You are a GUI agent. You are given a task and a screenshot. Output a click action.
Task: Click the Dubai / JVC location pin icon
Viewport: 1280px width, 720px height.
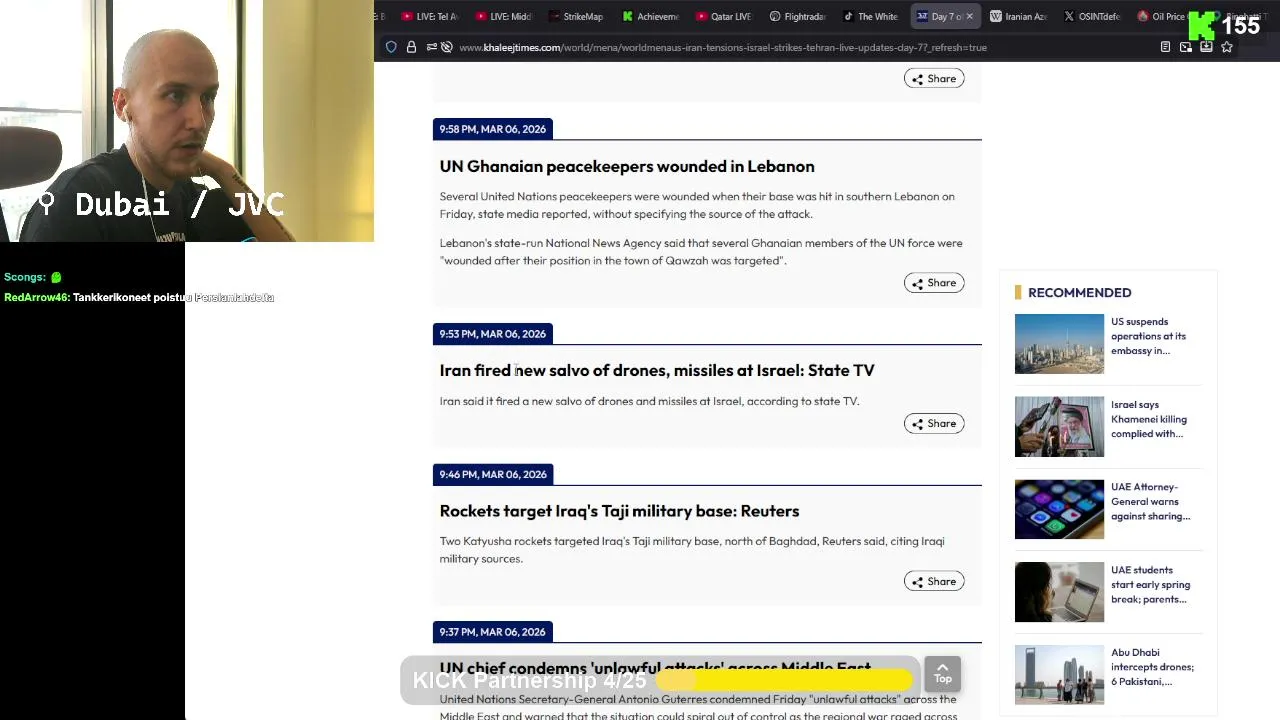(46, 203)
